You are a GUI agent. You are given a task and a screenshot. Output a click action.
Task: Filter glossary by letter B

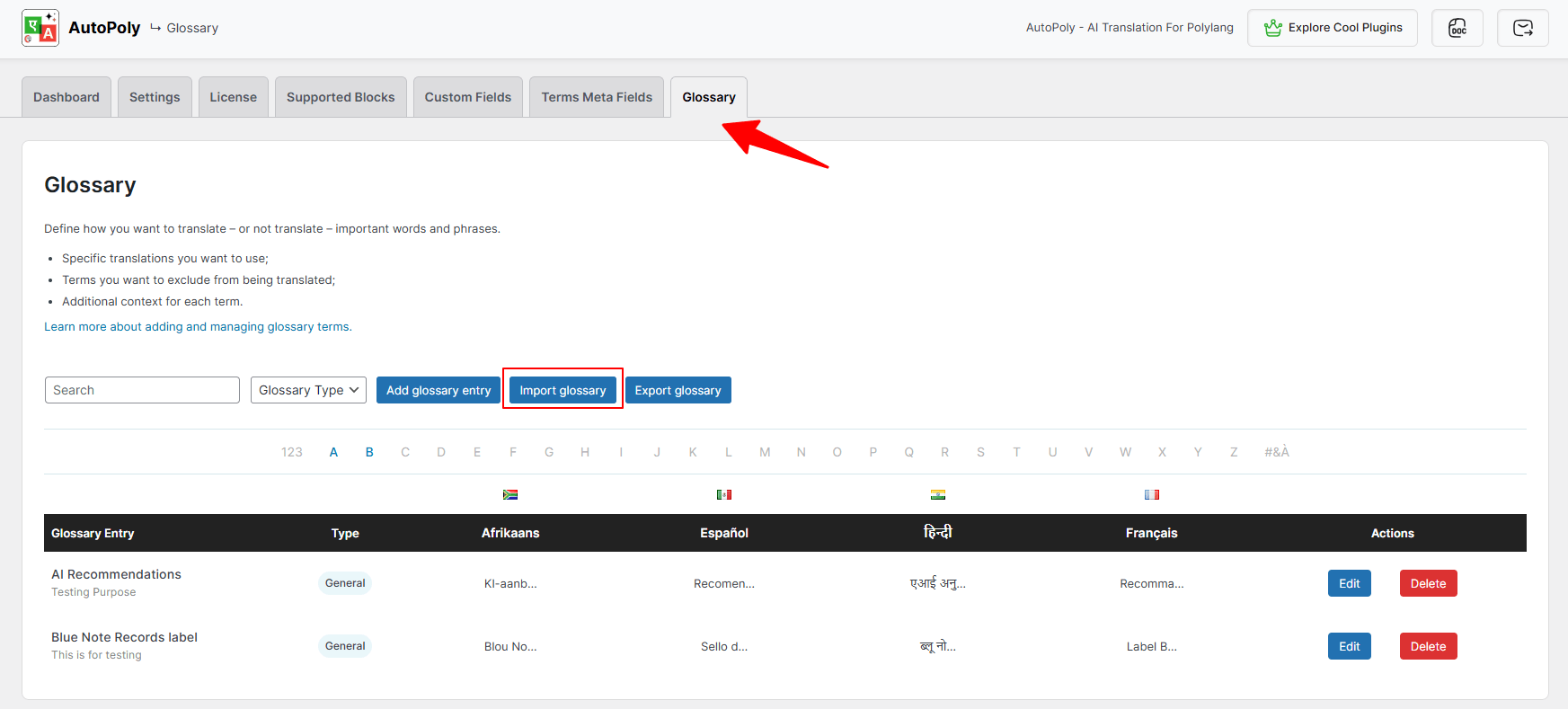(369, 452)
